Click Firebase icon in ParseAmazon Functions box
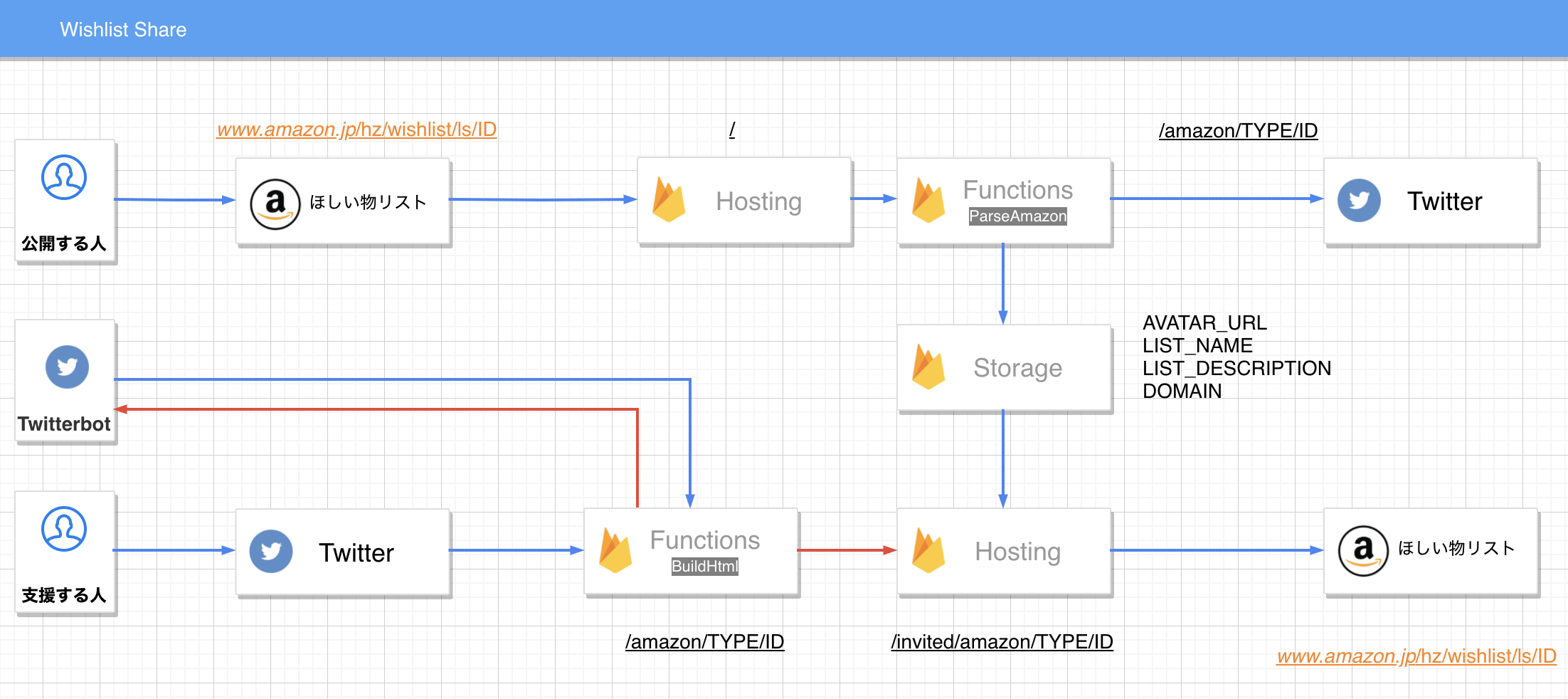The width and height of the screenshot is (1568, 699). click(928, 199)
